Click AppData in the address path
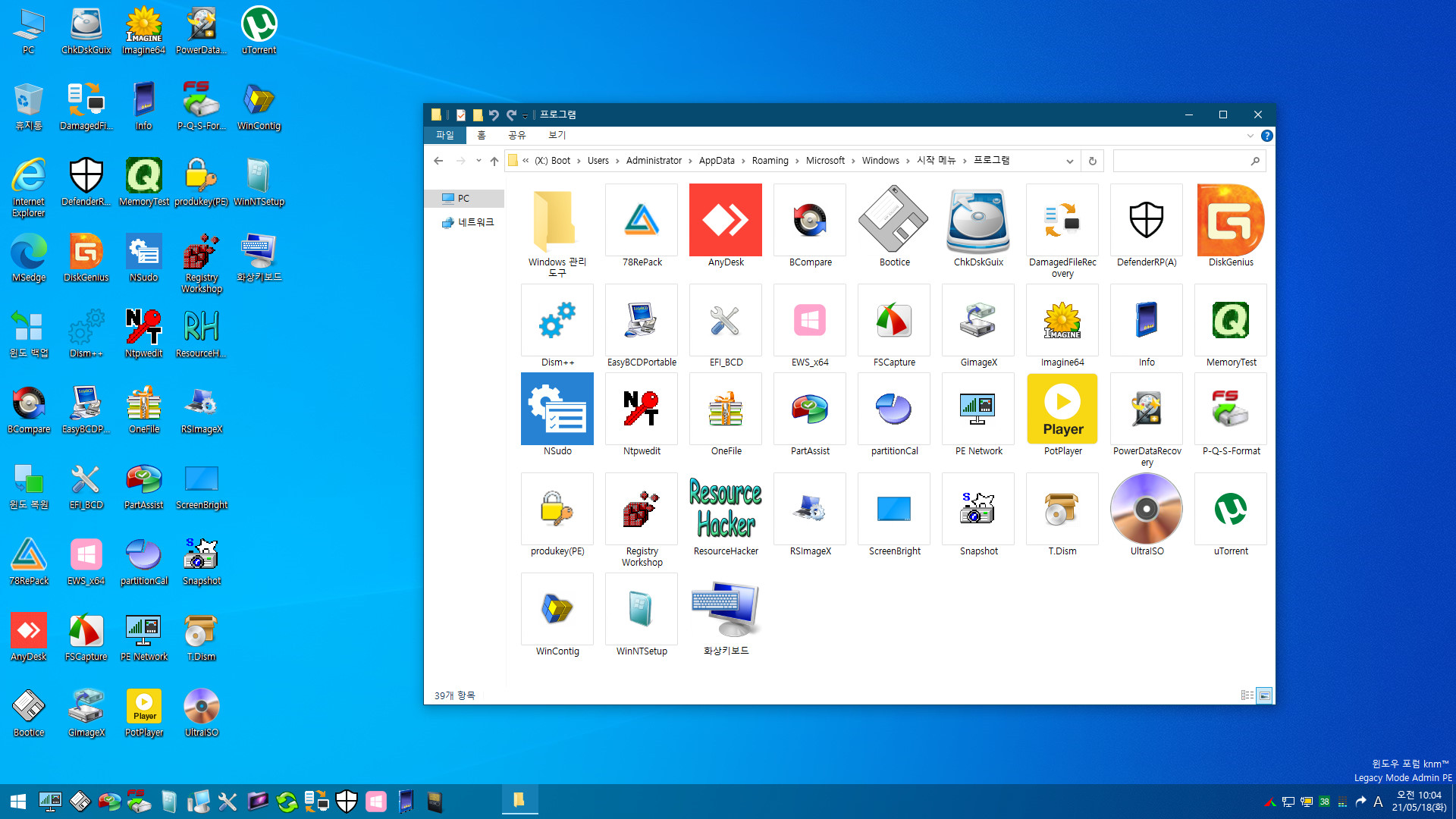Image resolution: width=1456 pixels, height=819 pixels. tap(717, 161)
